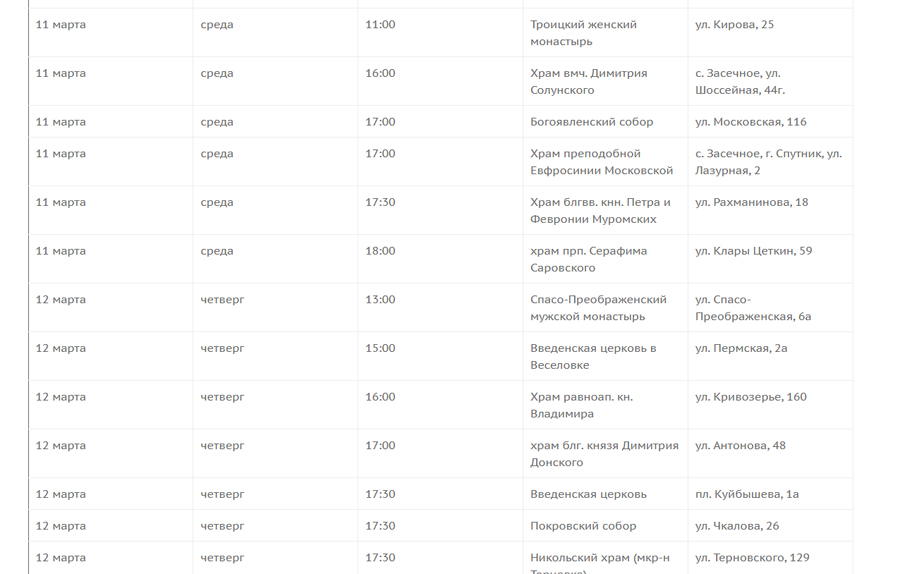Image resolution: width=900 pixels, height=574 pixels.
Task: Select address ул. Клары Цеткин, 59
Action: pyautogui.click(x=753, y=252)
